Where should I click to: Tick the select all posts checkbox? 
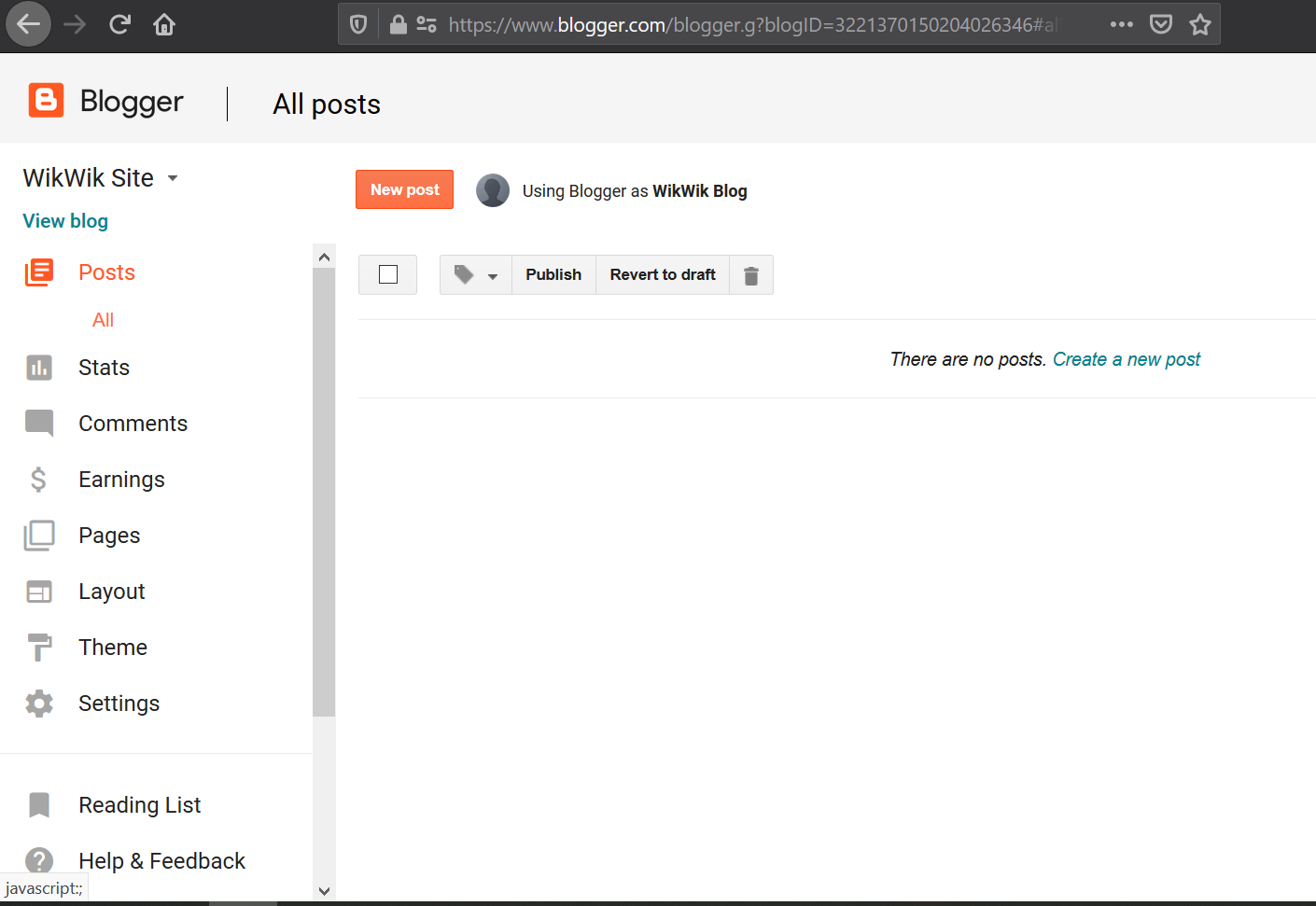click(388, 275)
